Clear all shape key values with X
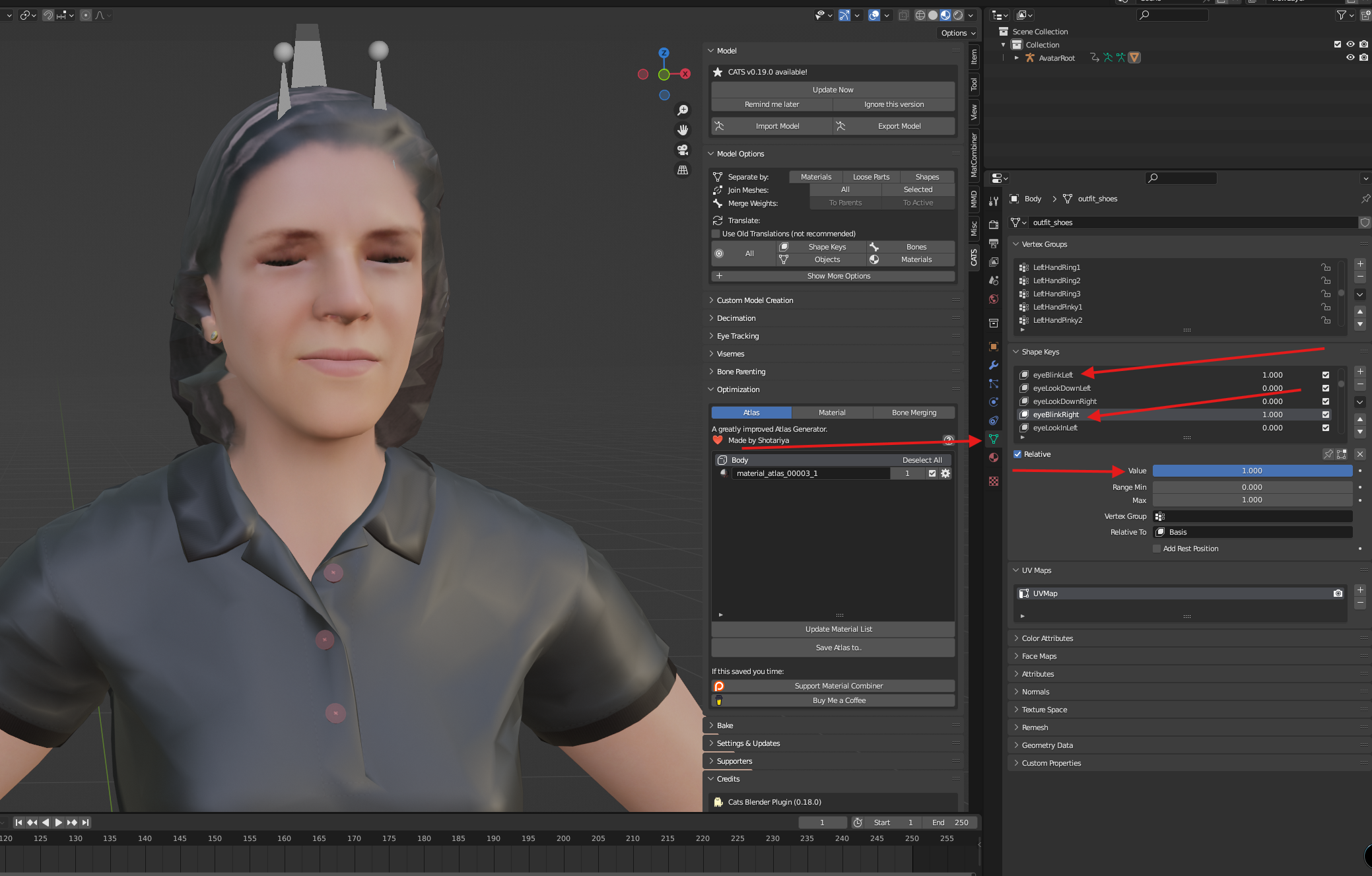This screenshot has height=876, width=1372. tap(1360, 454)
